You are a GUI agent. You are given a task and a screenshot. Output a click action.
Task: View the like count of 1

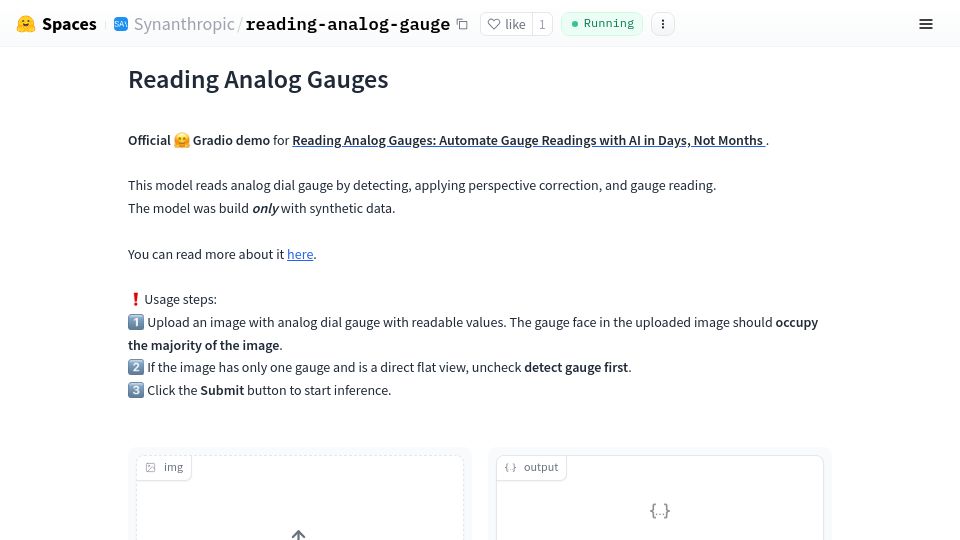542,24
